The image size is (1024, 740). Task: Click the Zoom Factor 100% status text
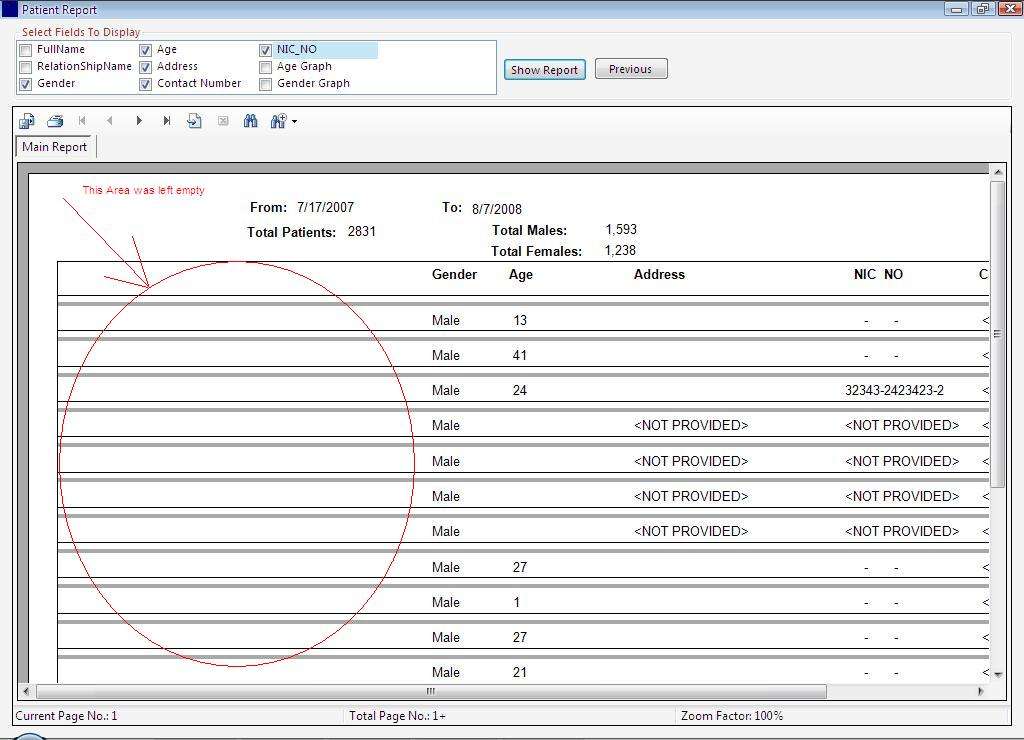click(732, 716)
